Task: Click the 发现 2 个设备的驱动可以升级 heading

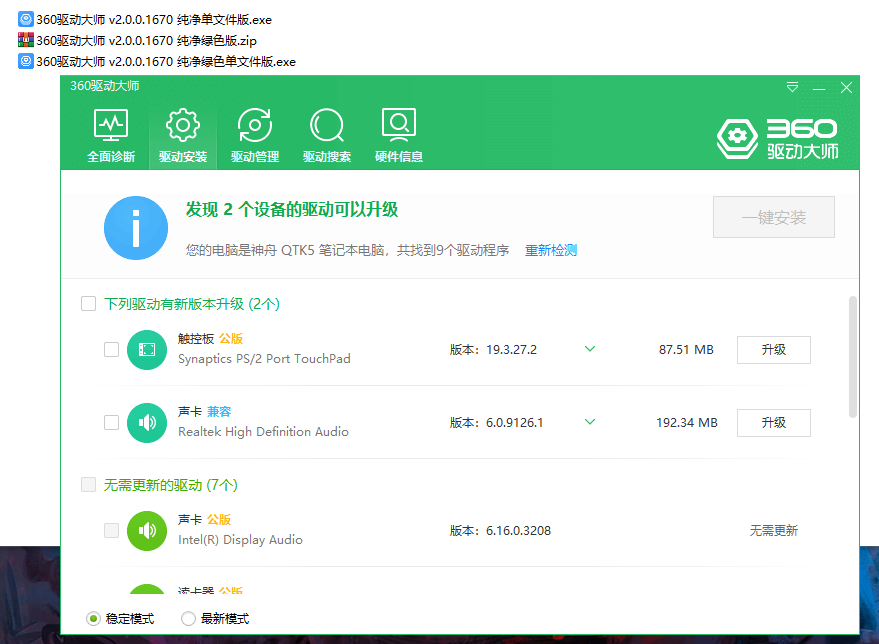Action: [x=292, y=209]
